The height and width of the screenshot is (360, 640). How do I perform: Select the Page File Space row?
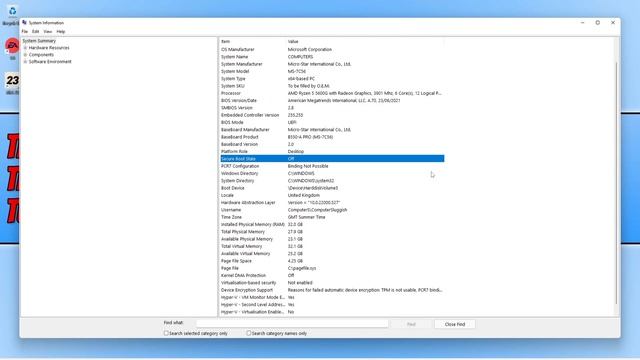pyautogui.click(x=332, y=261)
